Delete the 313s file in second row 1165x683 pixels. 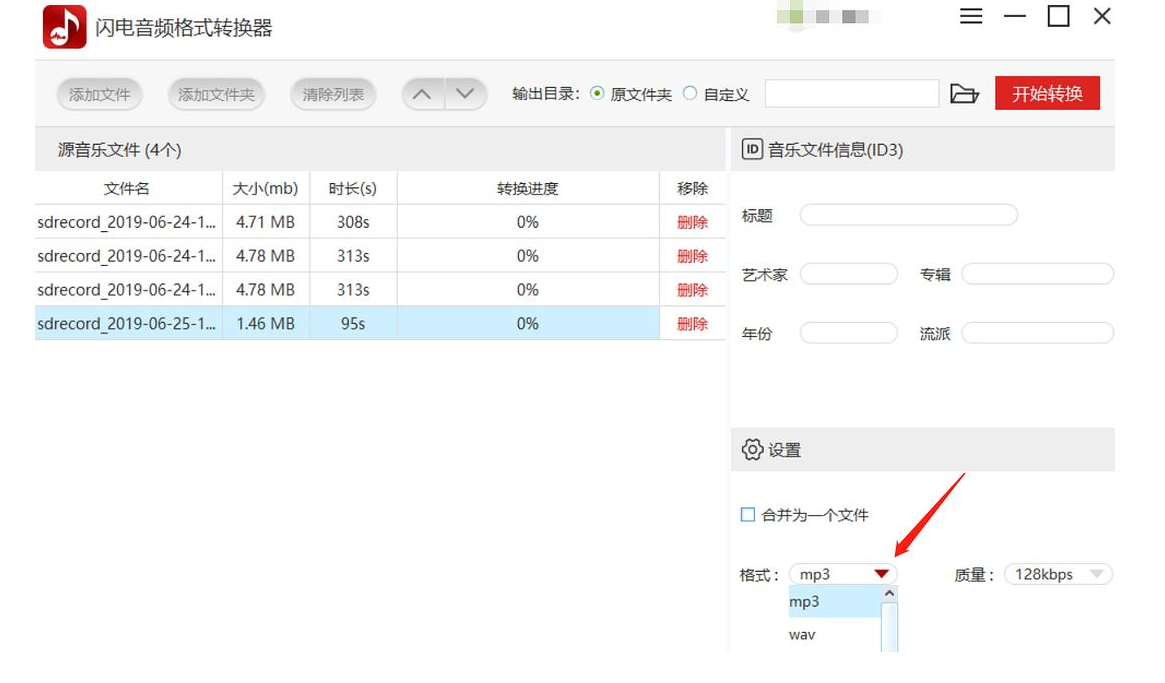pos(692,256)
